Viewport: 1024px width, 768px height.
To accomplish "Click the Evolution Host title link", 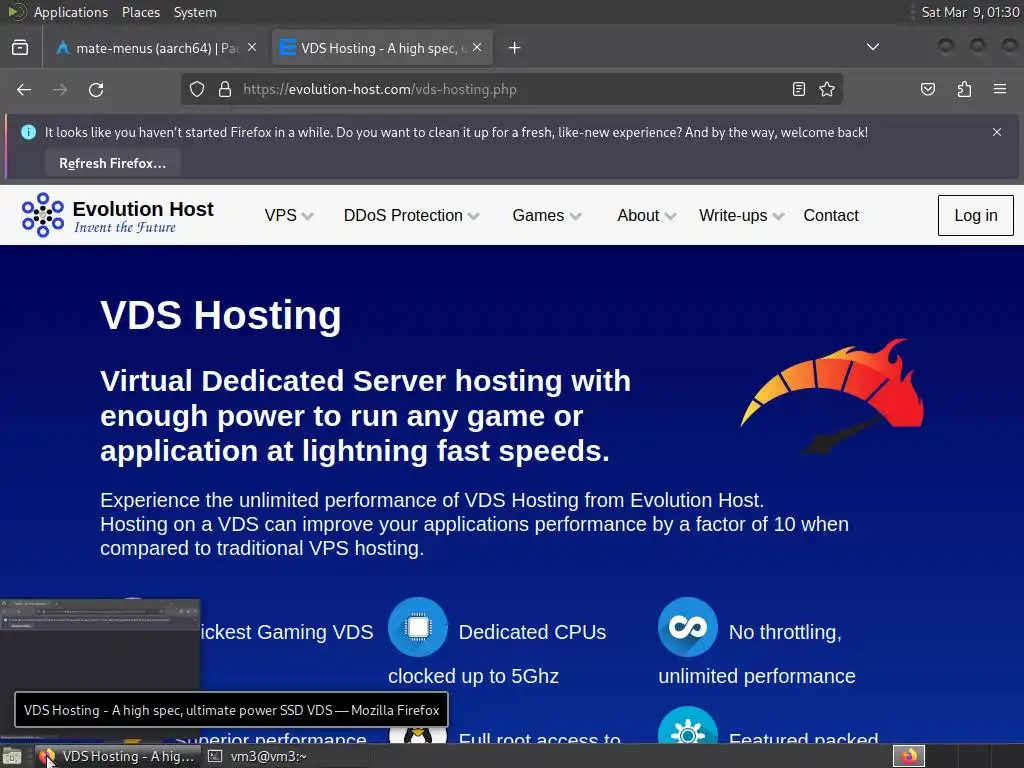I will [142, 209].
